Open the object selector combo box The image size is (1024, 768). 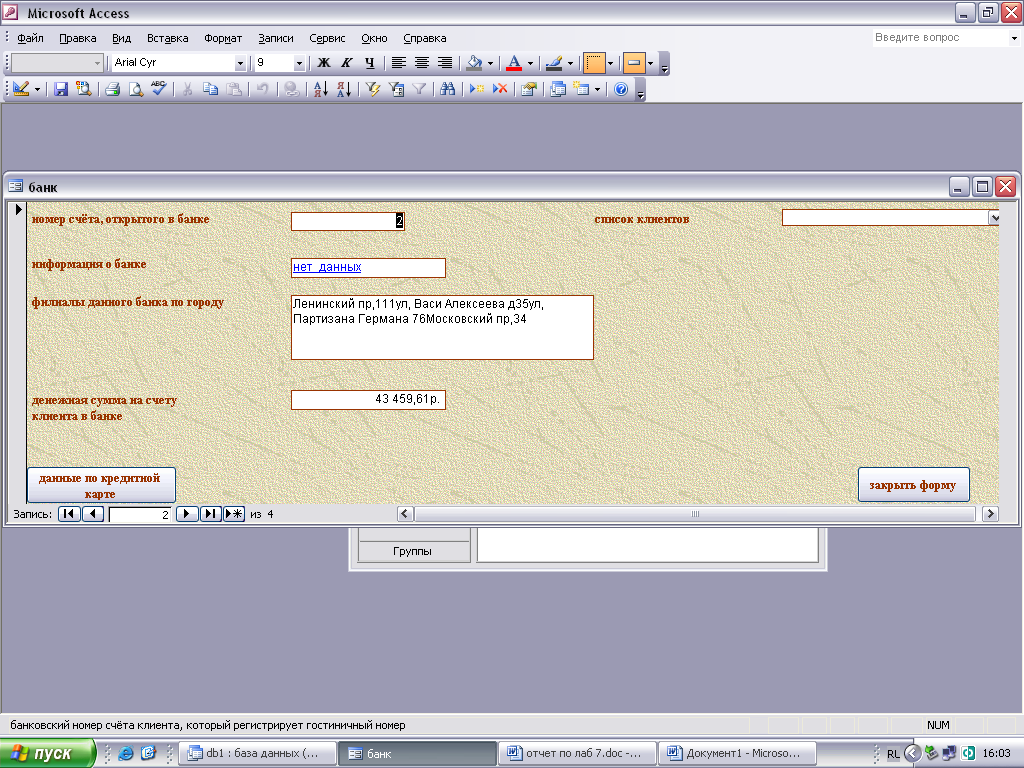tap(57, 63)
